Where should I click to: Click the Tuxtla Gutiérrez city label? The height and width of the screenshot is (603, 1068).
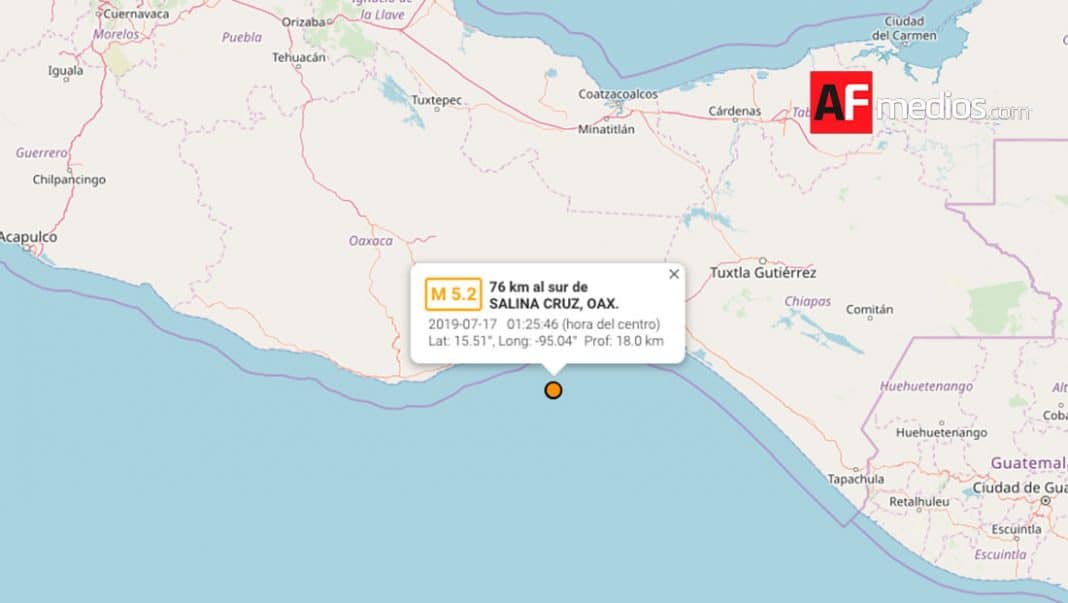763,273
